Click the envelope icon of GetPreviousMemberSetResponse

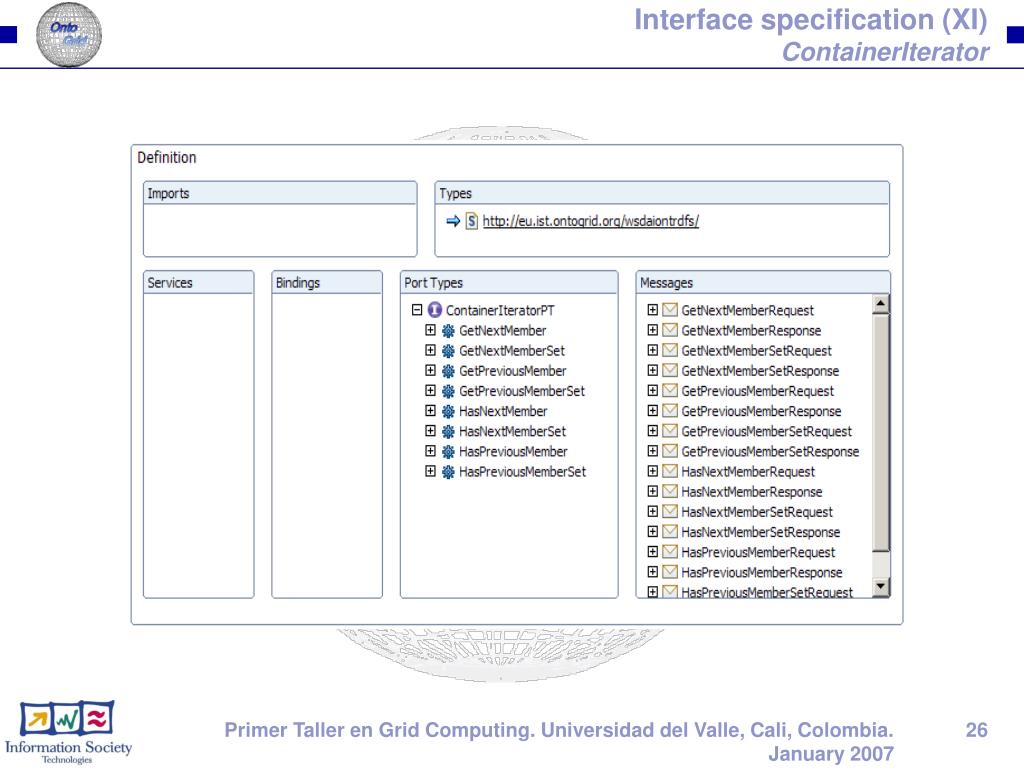[670, 452]
